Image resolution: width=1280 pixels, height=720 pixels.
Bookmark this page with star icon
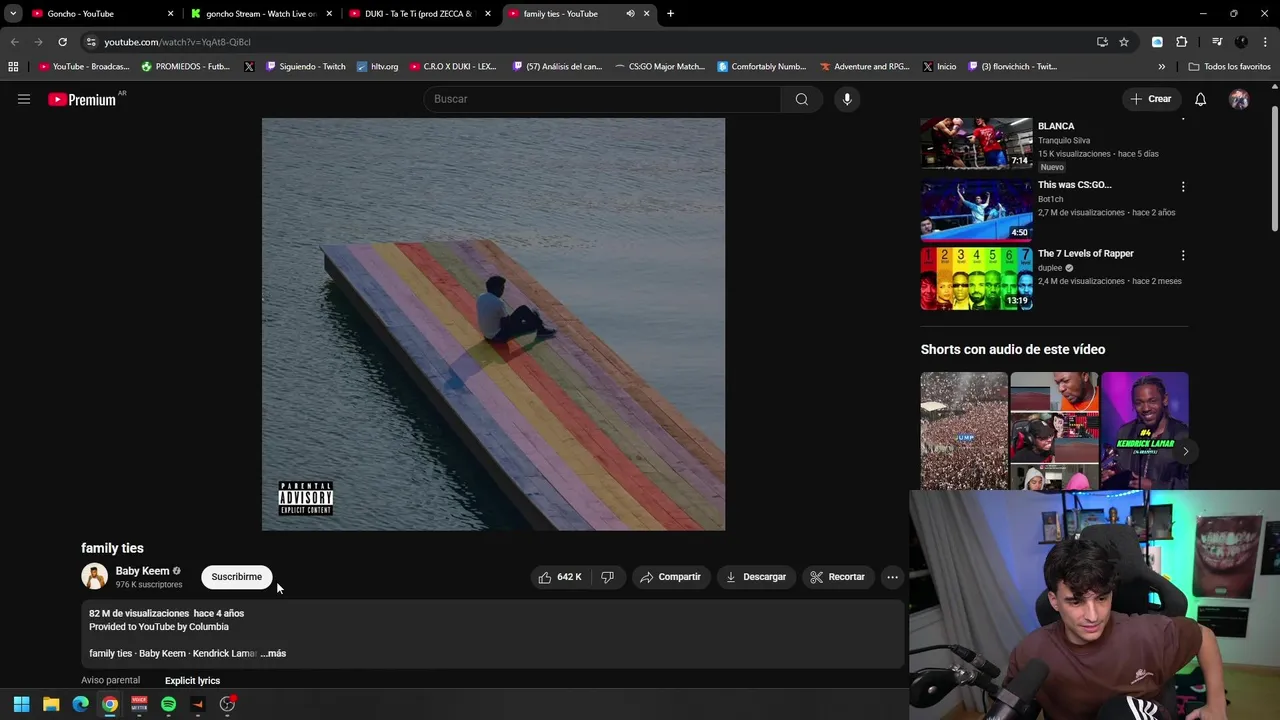click(1124, 42)
